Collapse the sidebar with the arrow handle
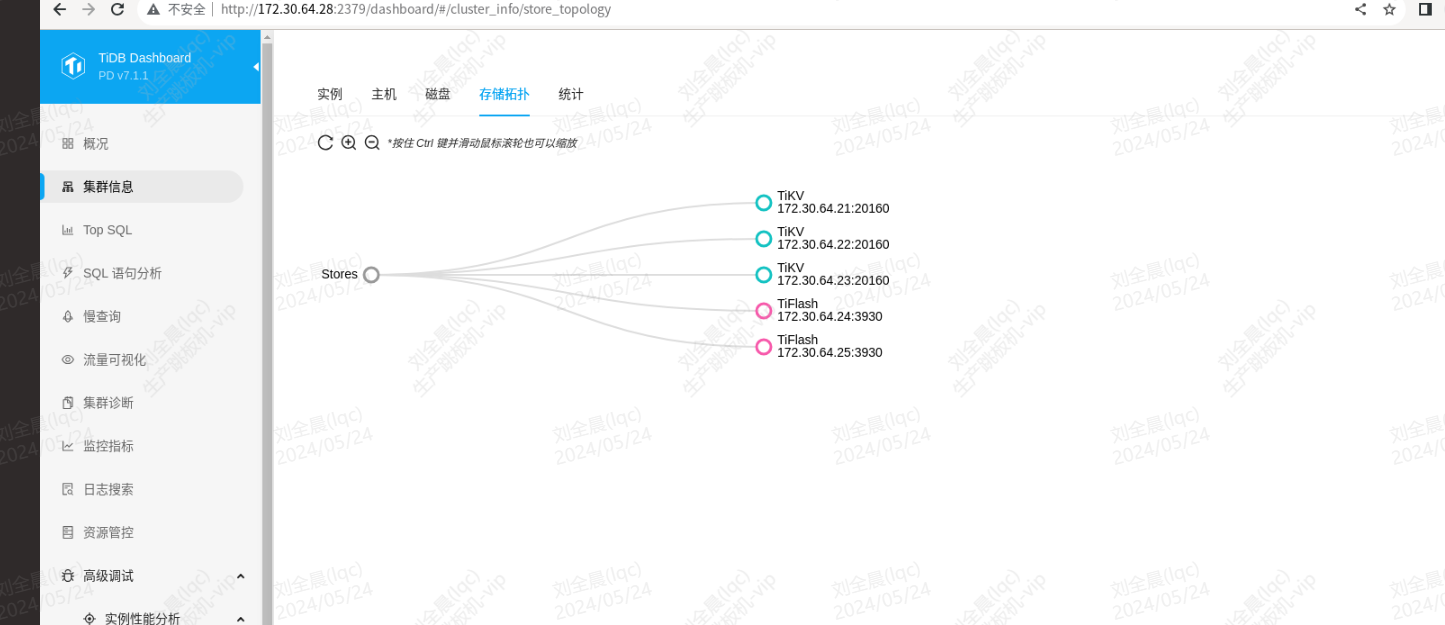This screenshot has height=625, width=1445. [255, 67]
